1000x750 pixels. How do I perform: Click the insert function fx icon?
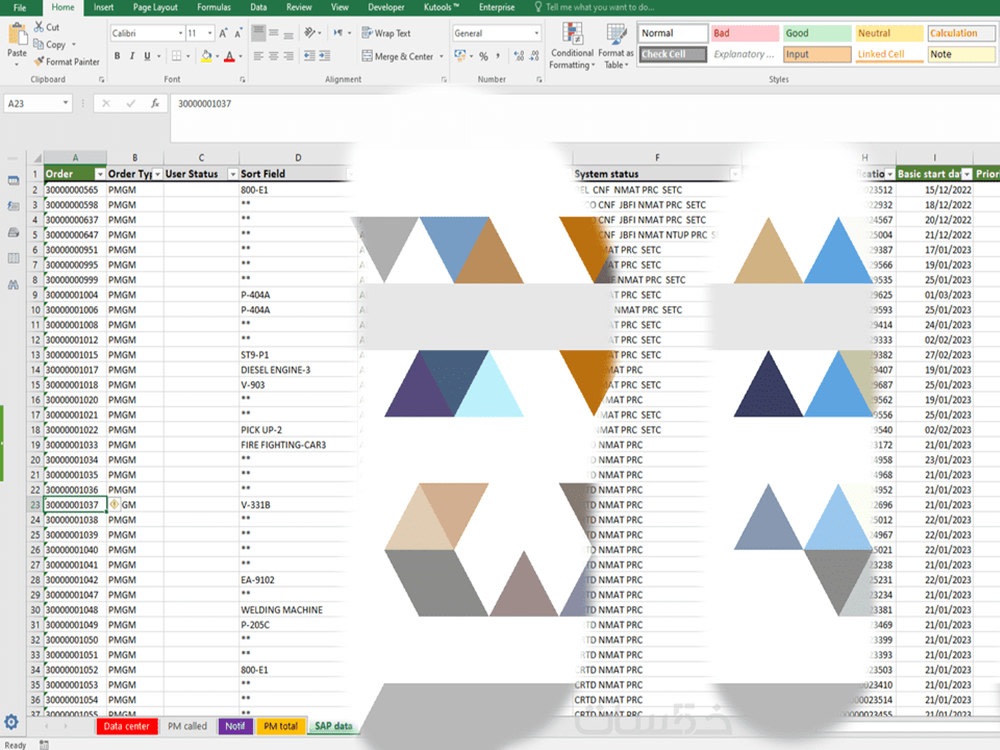pyautogui.click(x=155, y=103)
